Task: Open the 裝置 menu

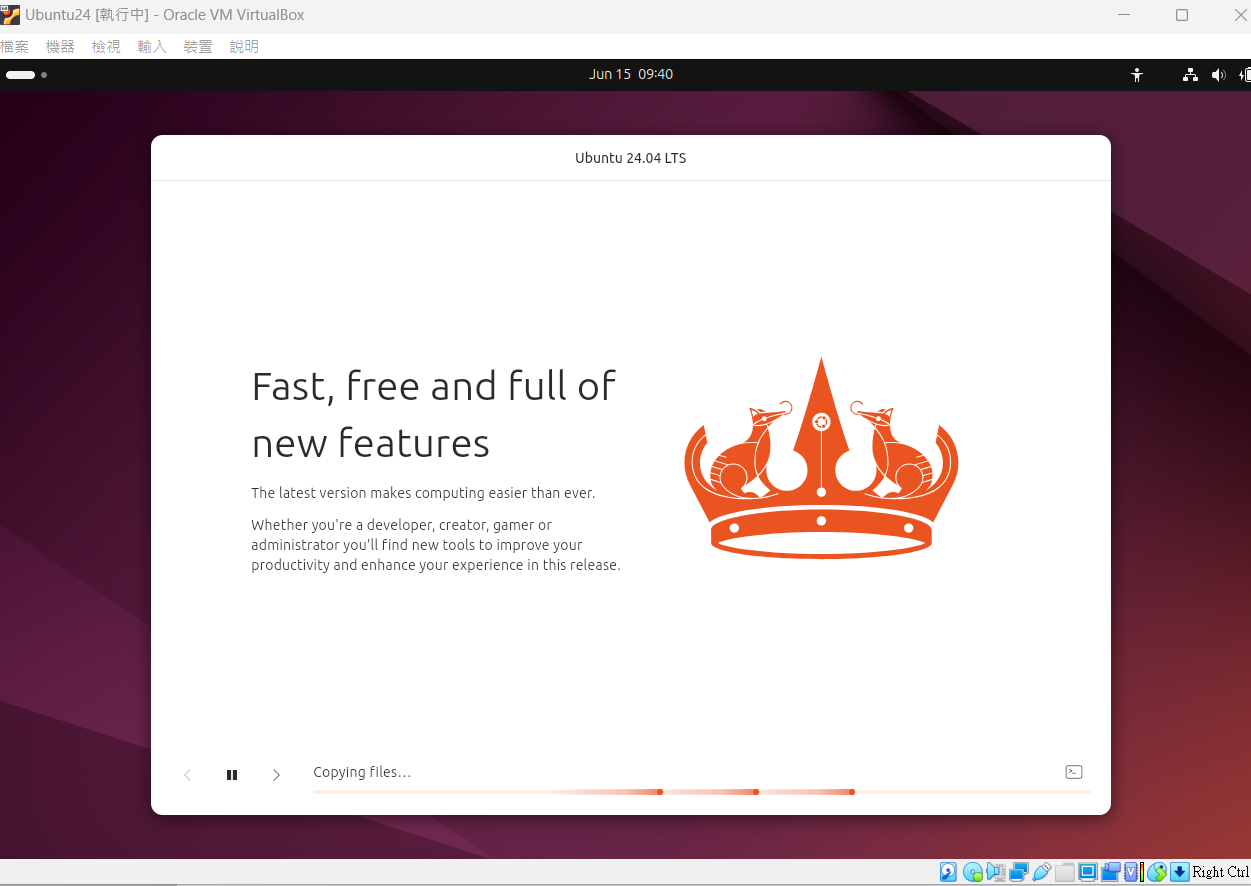Action: [x=198, y=47]
